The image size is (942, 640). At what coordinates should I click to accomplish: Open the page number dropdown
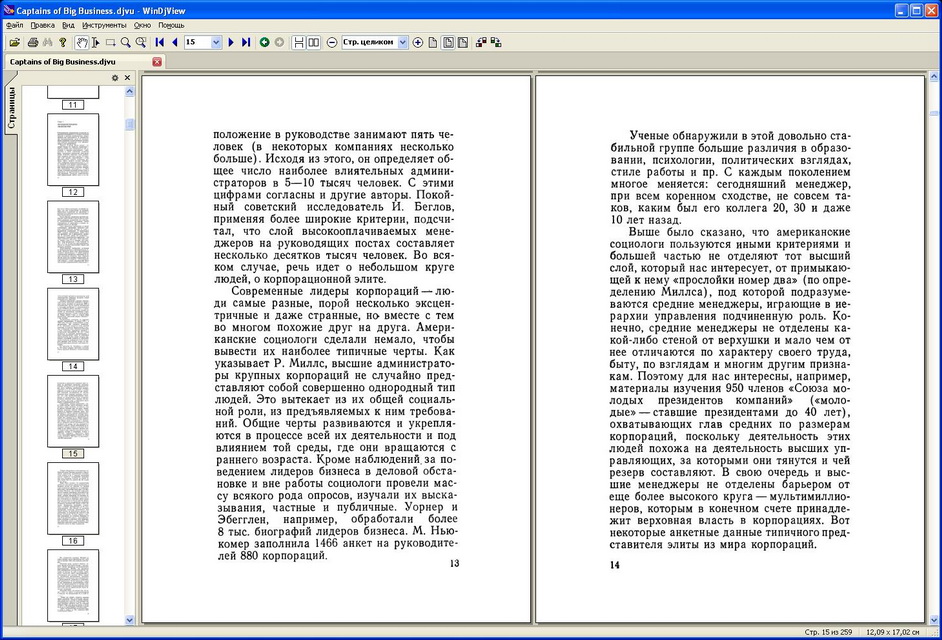pos(217,43)
